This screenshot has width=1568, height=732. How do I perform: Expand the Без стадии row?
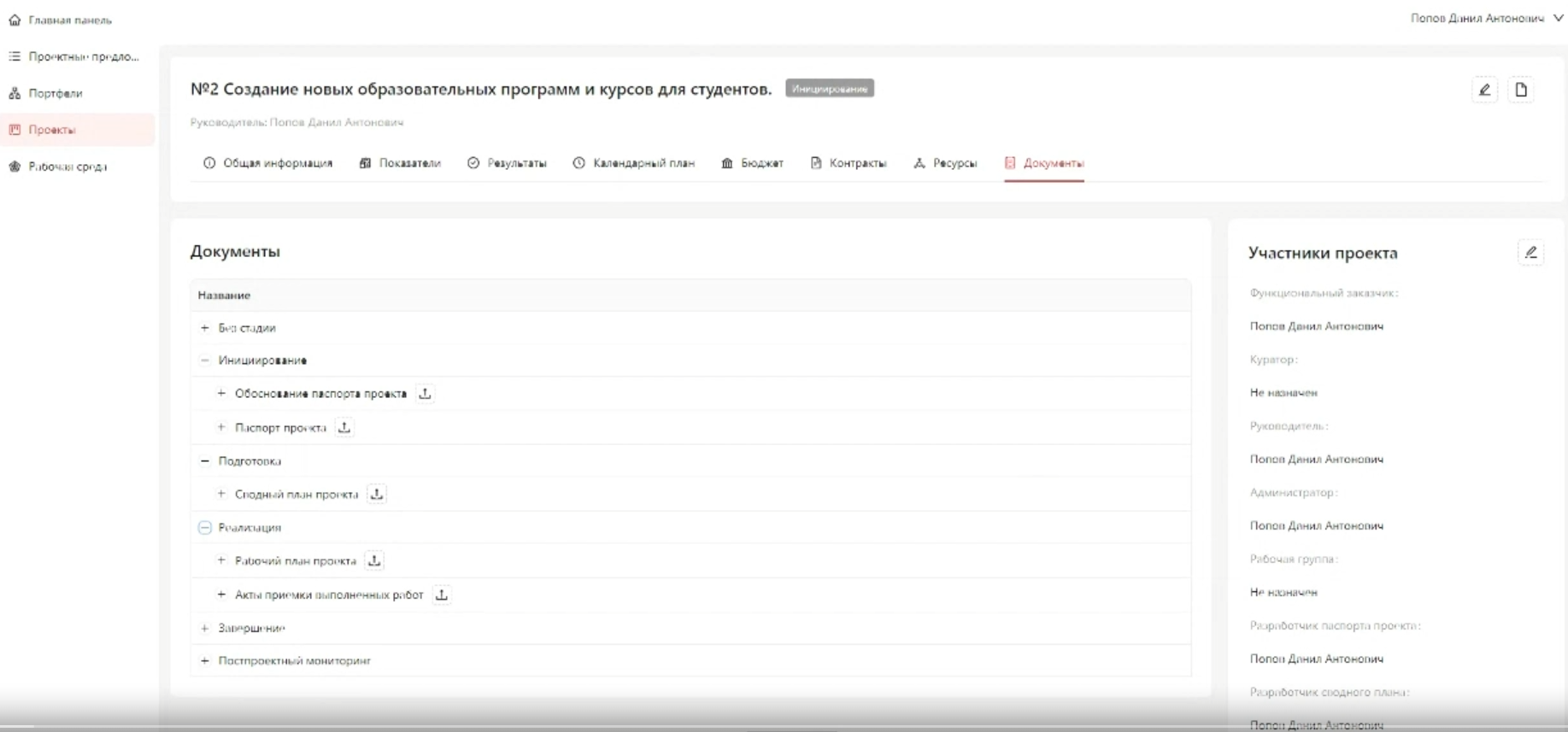pos(204,328)
